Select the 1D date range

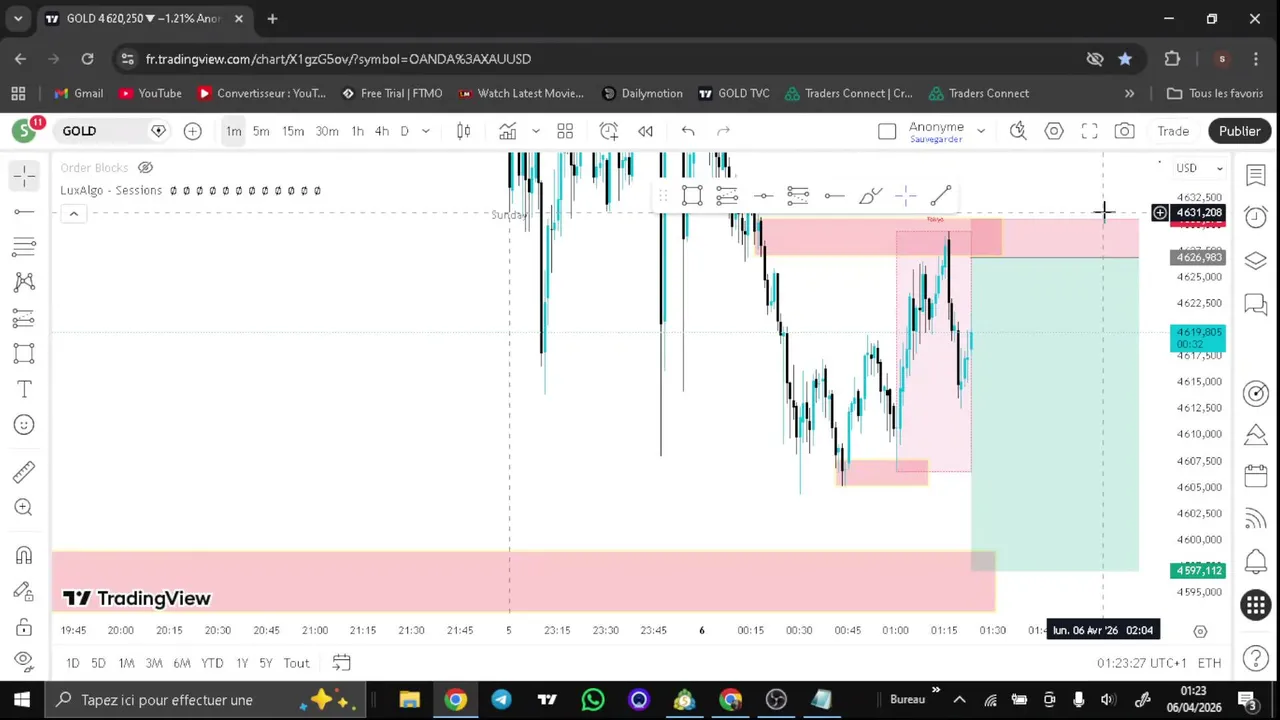click(72, 663)
